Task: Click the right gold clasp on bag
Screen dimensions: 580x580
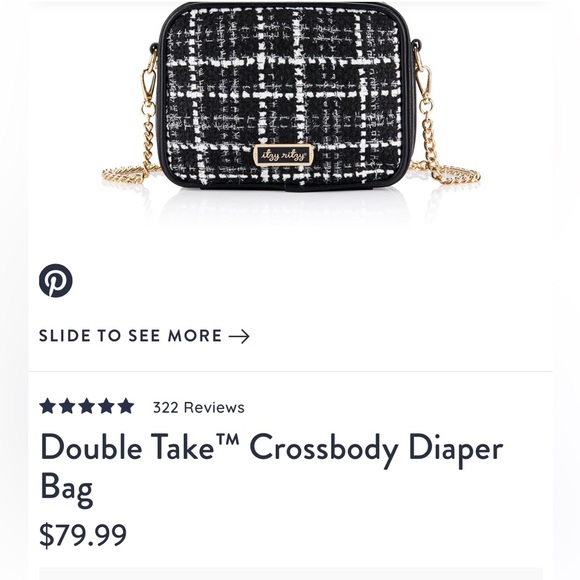Action: (424, 81)
